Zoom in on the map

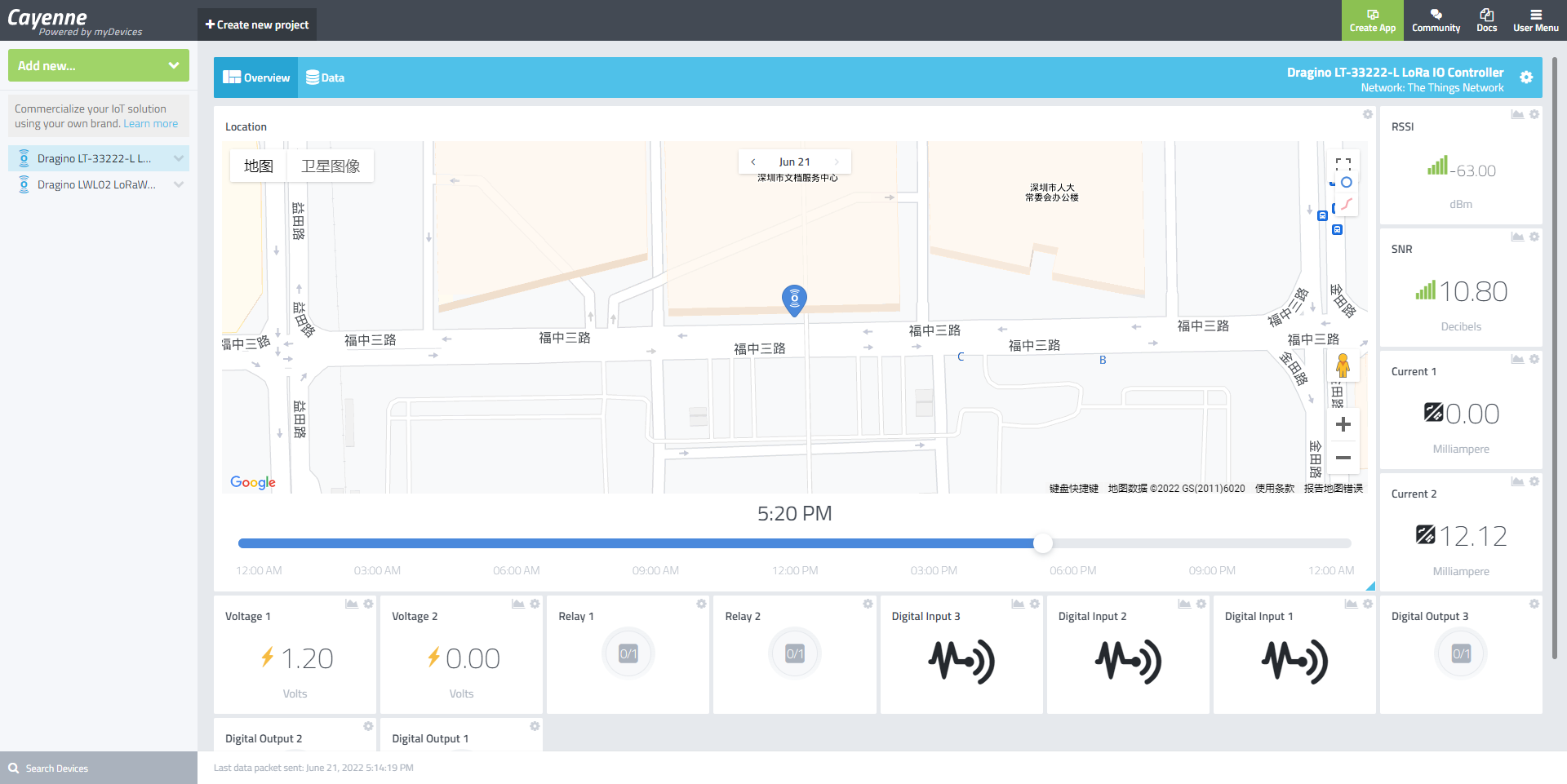[x=1343, y=424]
